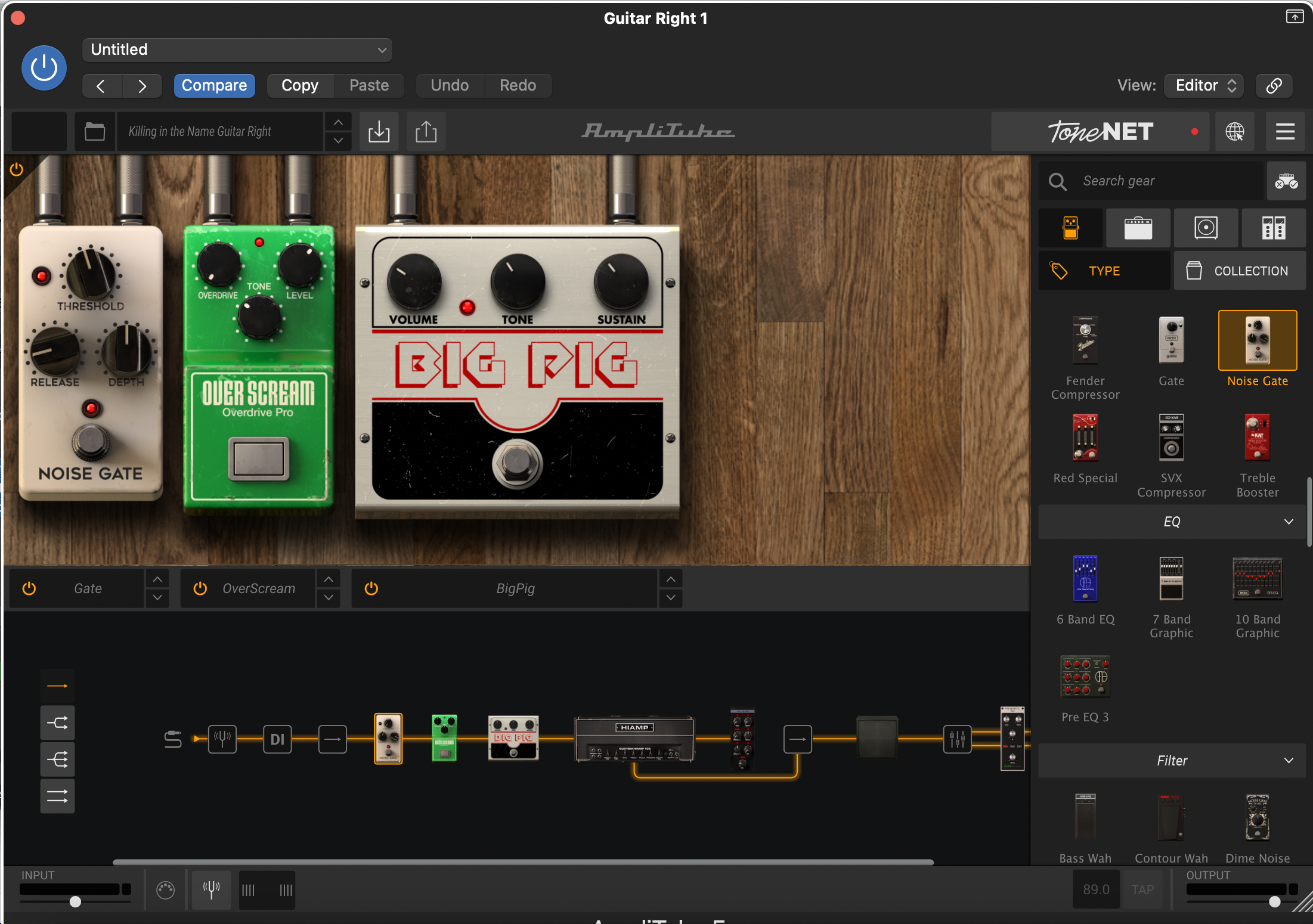
Task: Click the Copy button
Action: [300, 85]
